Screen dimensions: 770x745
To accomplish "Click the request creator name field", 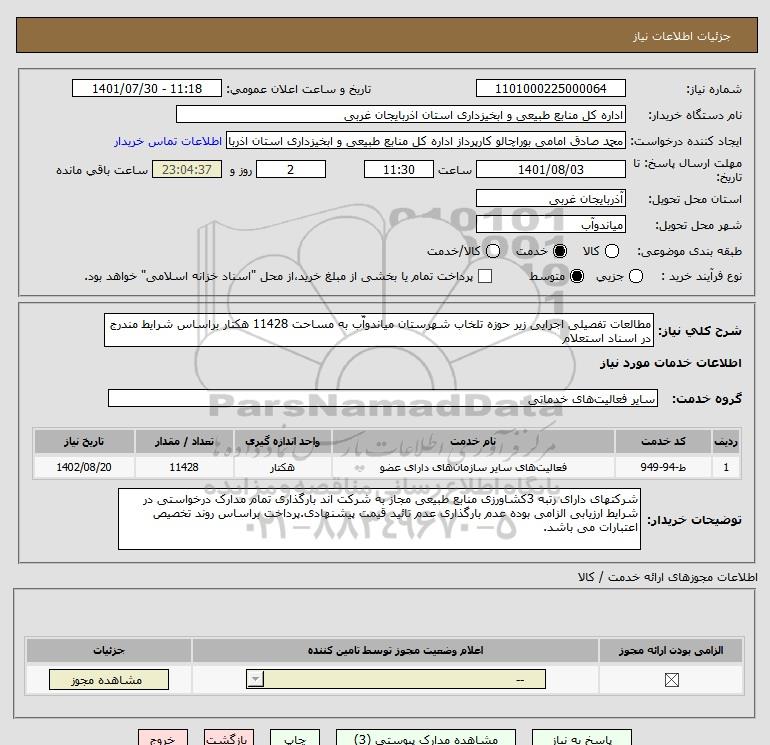I will (426, 141).
